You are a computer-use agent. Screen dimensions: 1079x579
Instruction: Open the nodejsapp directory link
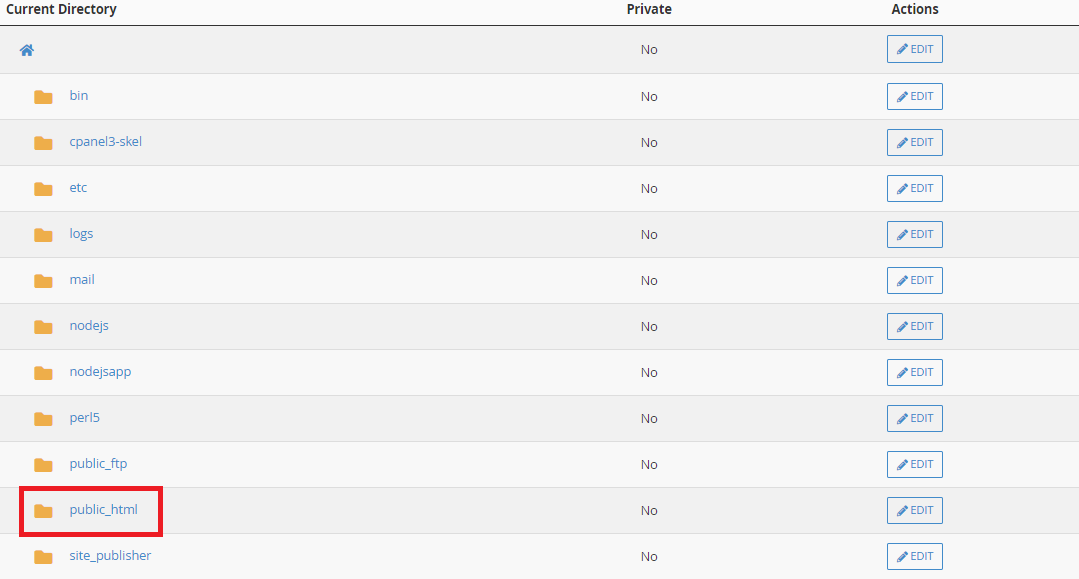coord(100,372)
